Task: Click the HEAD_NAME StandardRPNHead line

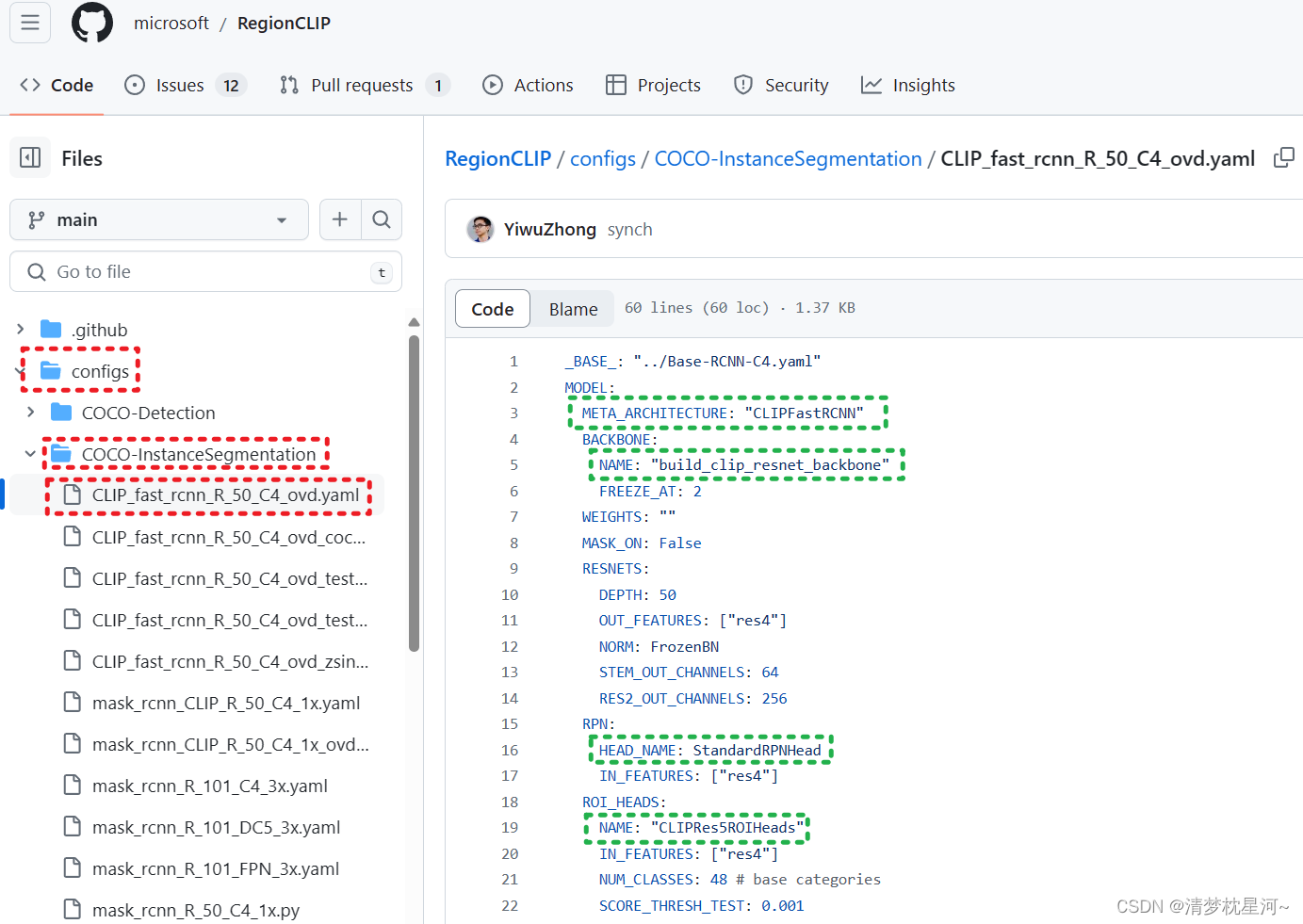Action: (709, 750)
